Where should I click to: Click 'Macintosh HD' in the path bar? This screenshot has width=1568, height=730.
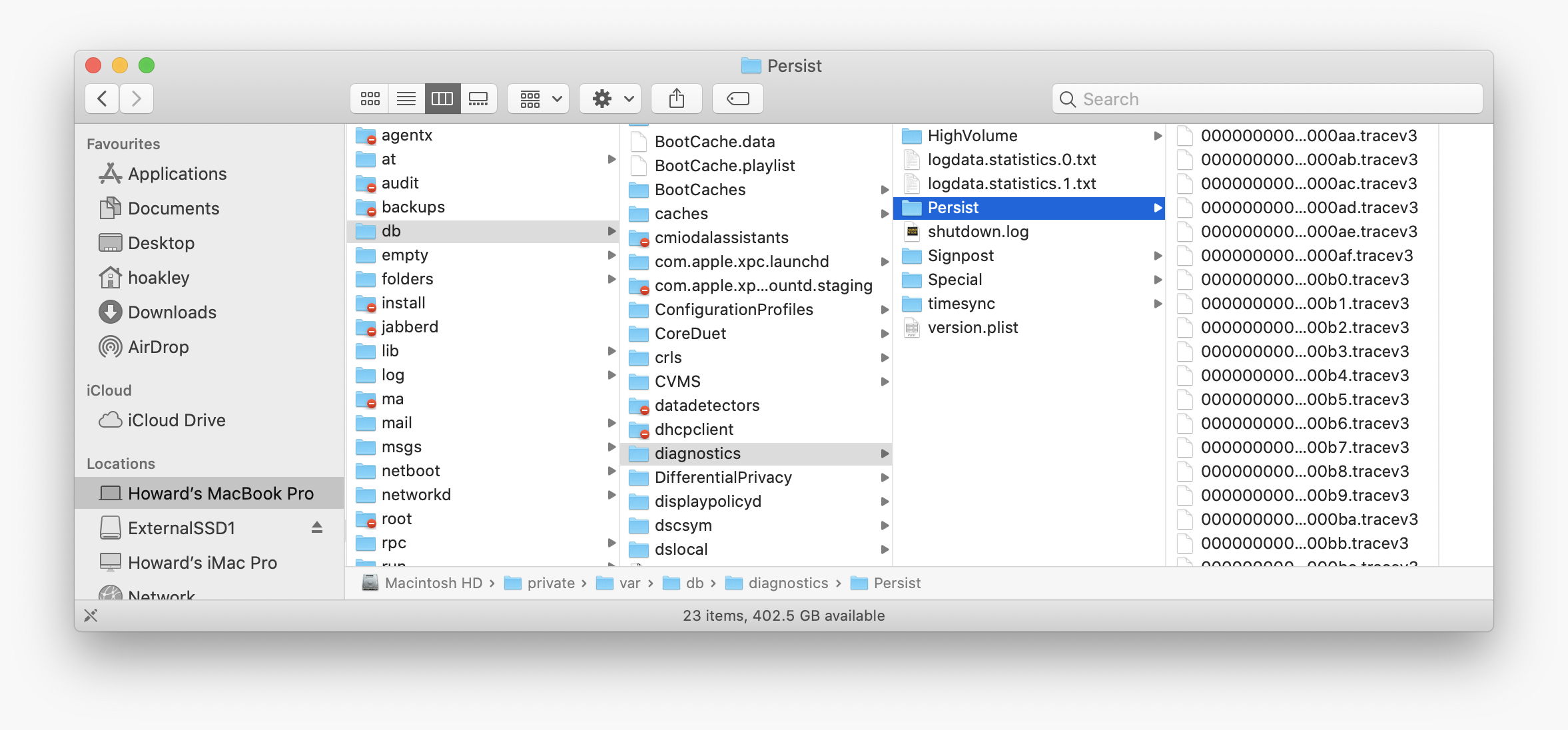coord(433,583)
